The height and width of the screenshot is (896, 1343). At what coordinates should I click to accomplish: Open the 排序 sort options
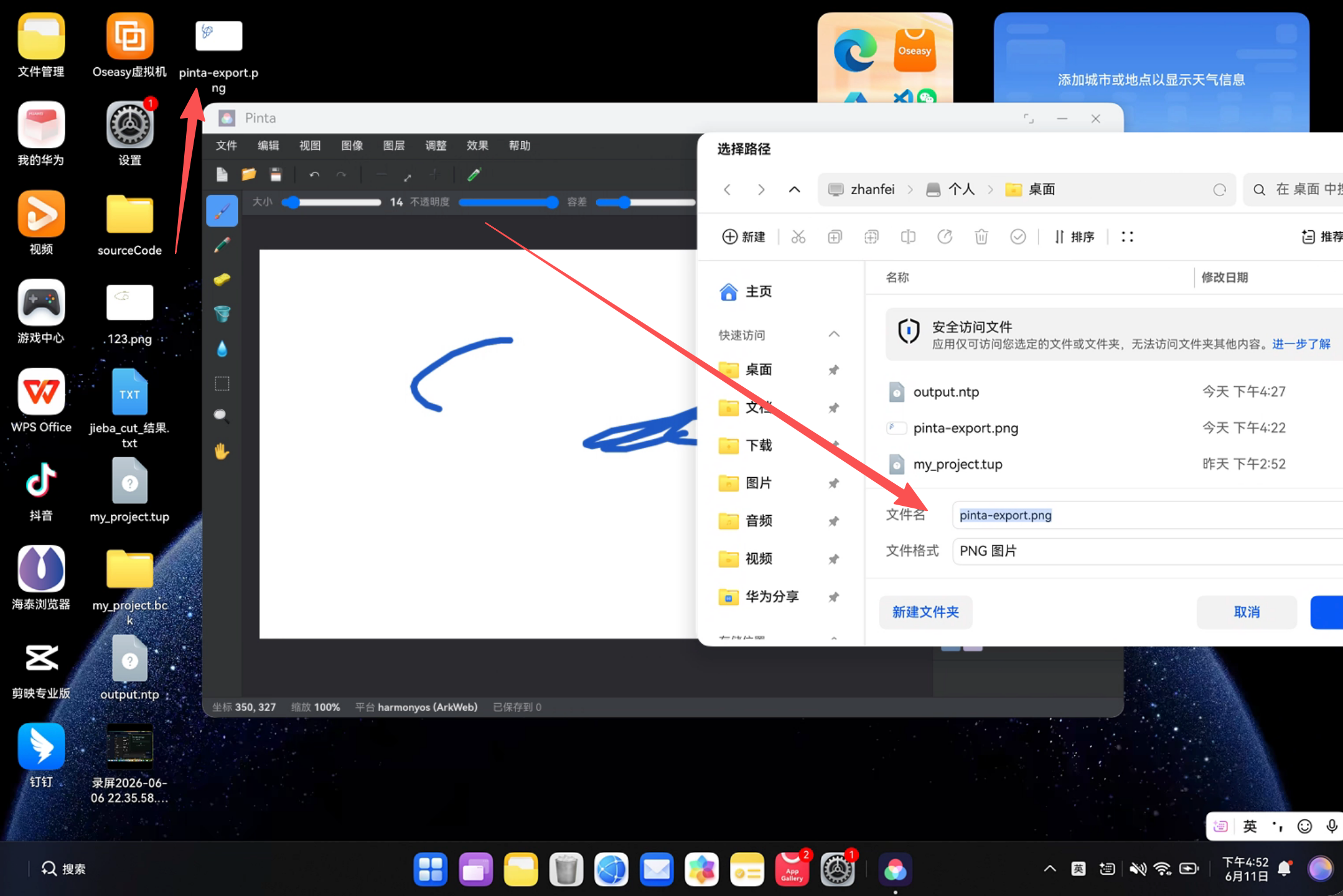[1074, 237]
